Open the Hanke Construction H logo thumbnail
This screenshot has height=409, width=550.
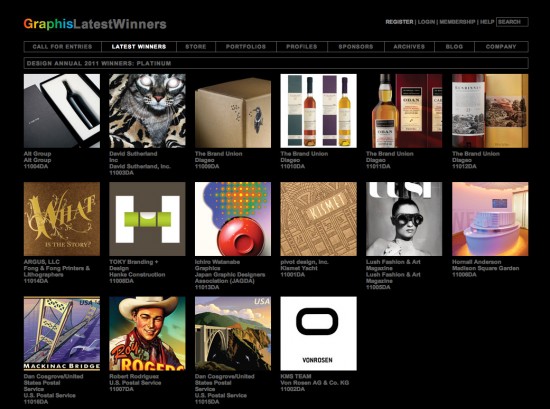tap(147, 219)
